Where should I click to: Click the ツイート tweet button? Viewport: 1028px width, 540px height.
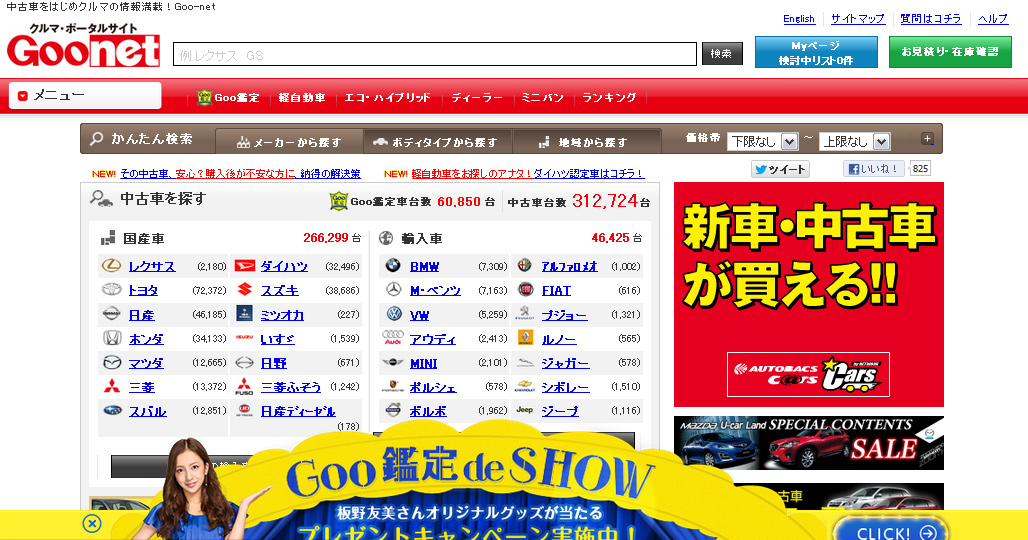pyautogui.click(x=780, y=169)
